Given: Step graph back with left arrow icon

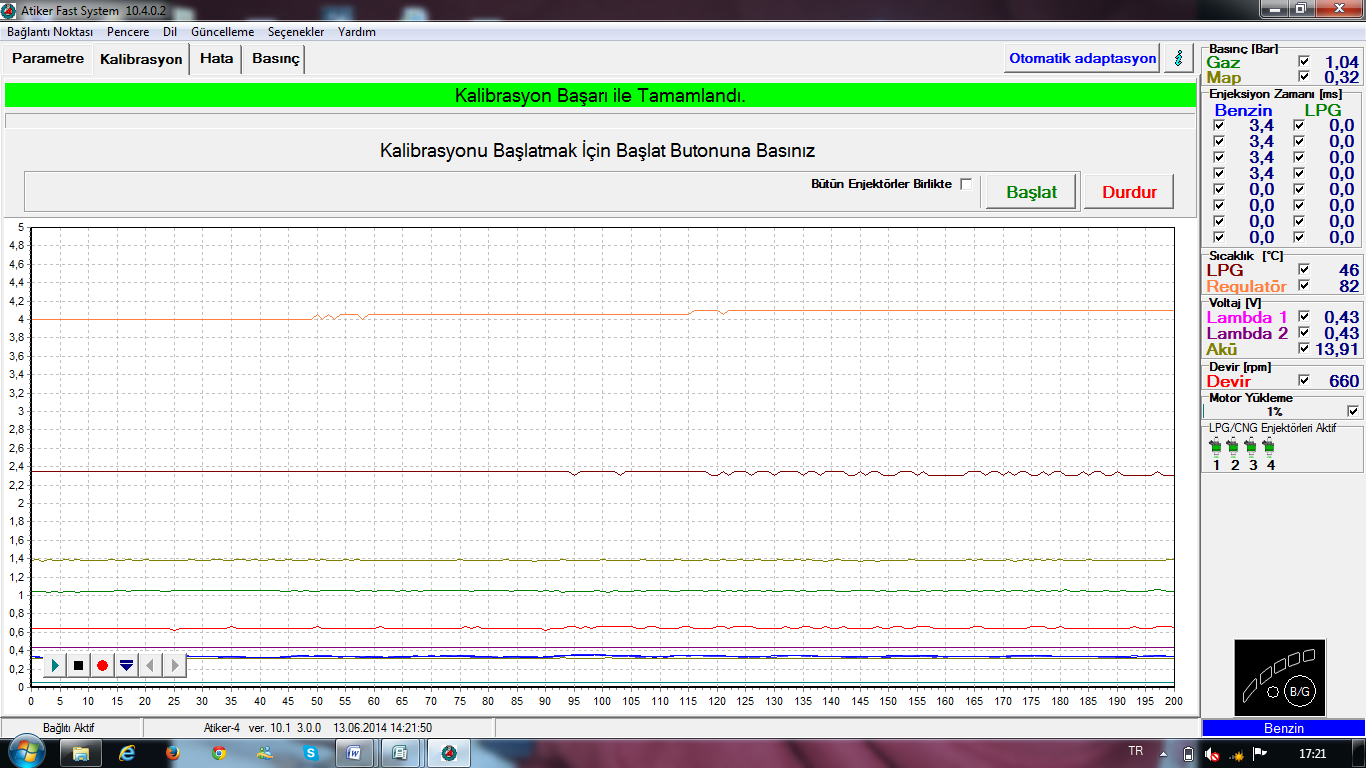Looking at the screenshot, I should coord(150,664).
